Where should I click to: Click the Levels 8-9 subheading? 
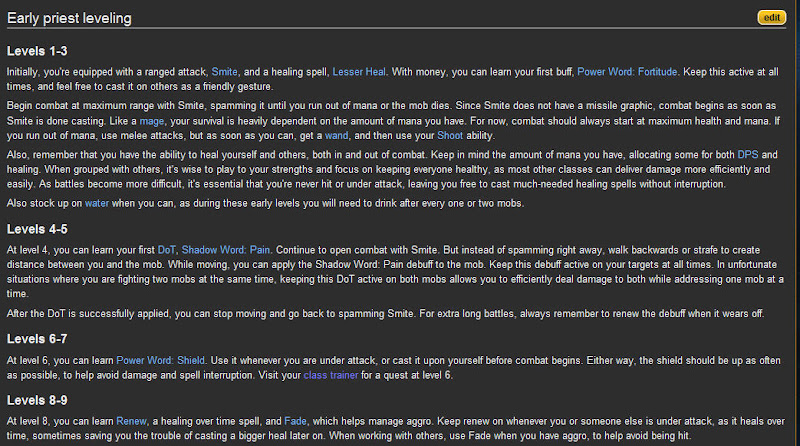point(37,400)
